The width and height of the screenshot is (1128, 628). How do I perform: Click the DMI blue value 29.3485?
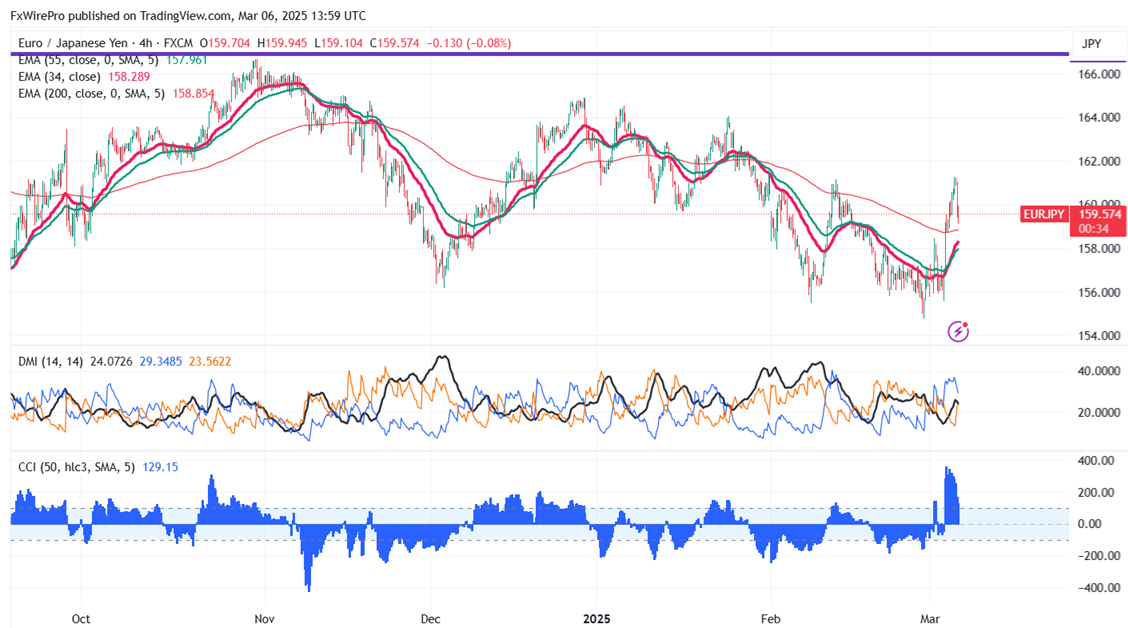coord(160,361)
